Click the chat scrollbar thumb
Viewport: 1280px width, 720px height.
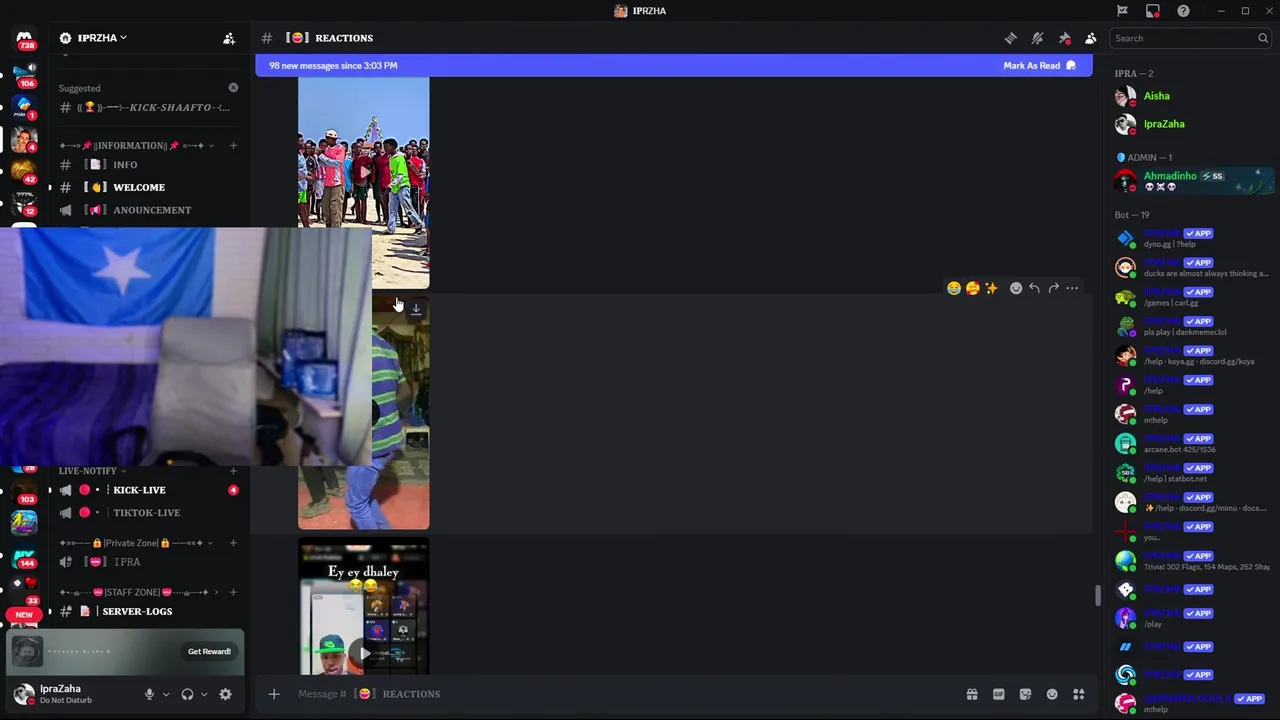pyautogui.click(x=1097, y=595)
